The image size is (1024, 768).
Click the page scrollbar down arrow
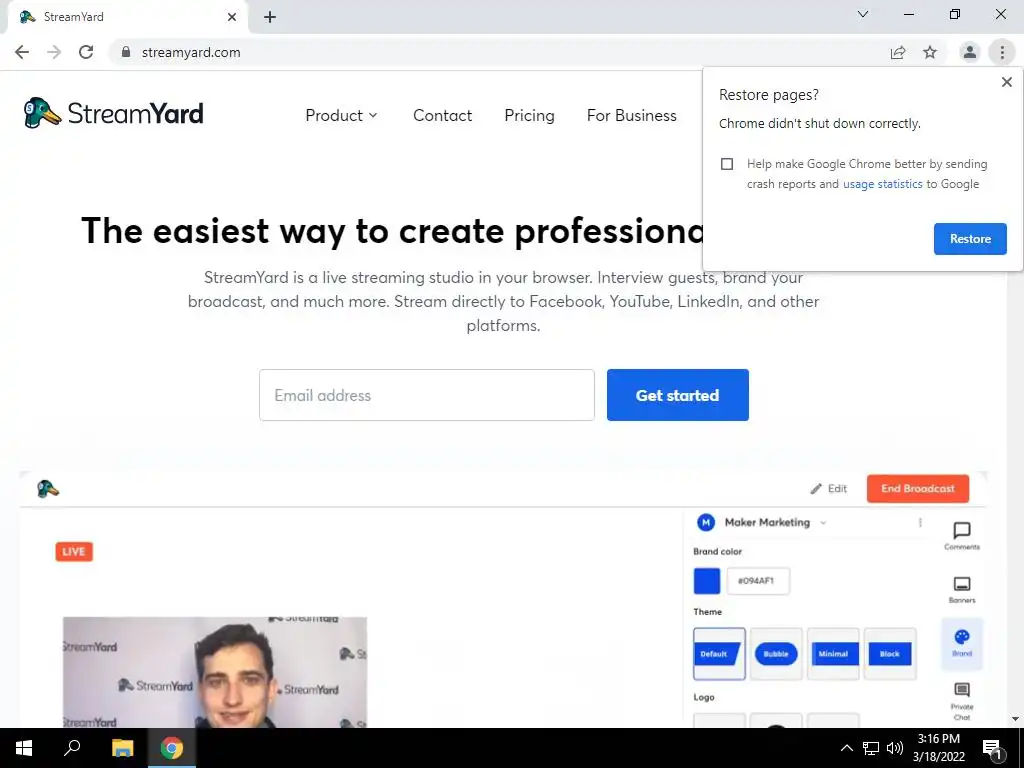(x=1015, y=719)
